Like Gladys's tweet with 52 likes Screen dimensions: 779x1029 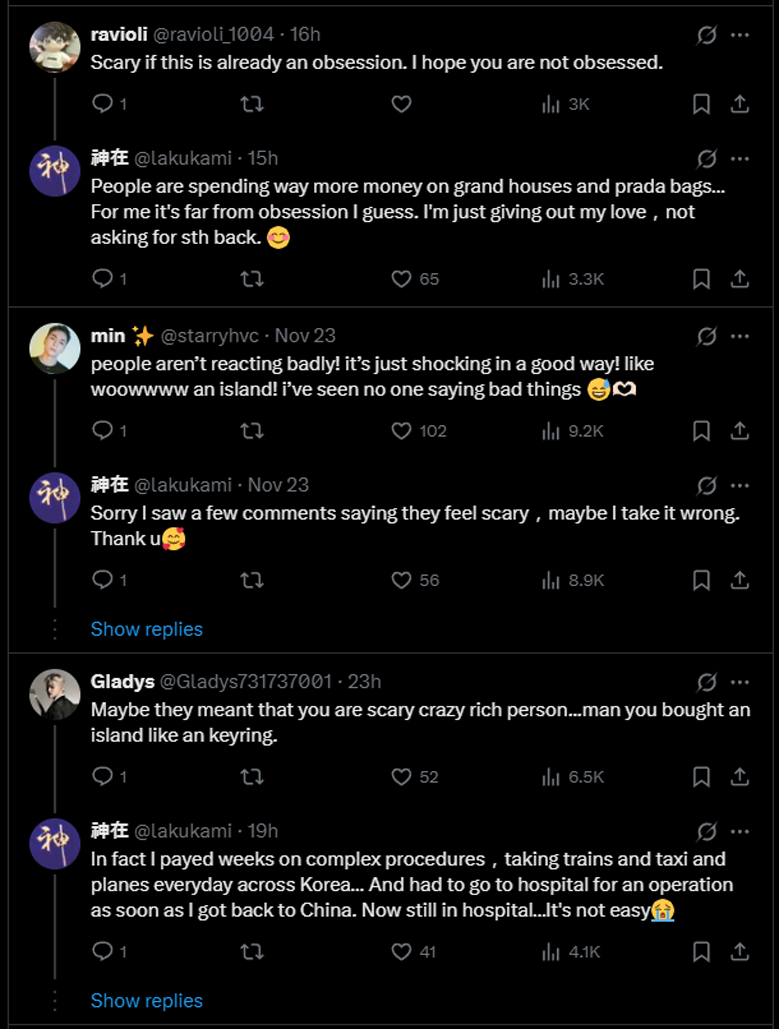(401, 777)
